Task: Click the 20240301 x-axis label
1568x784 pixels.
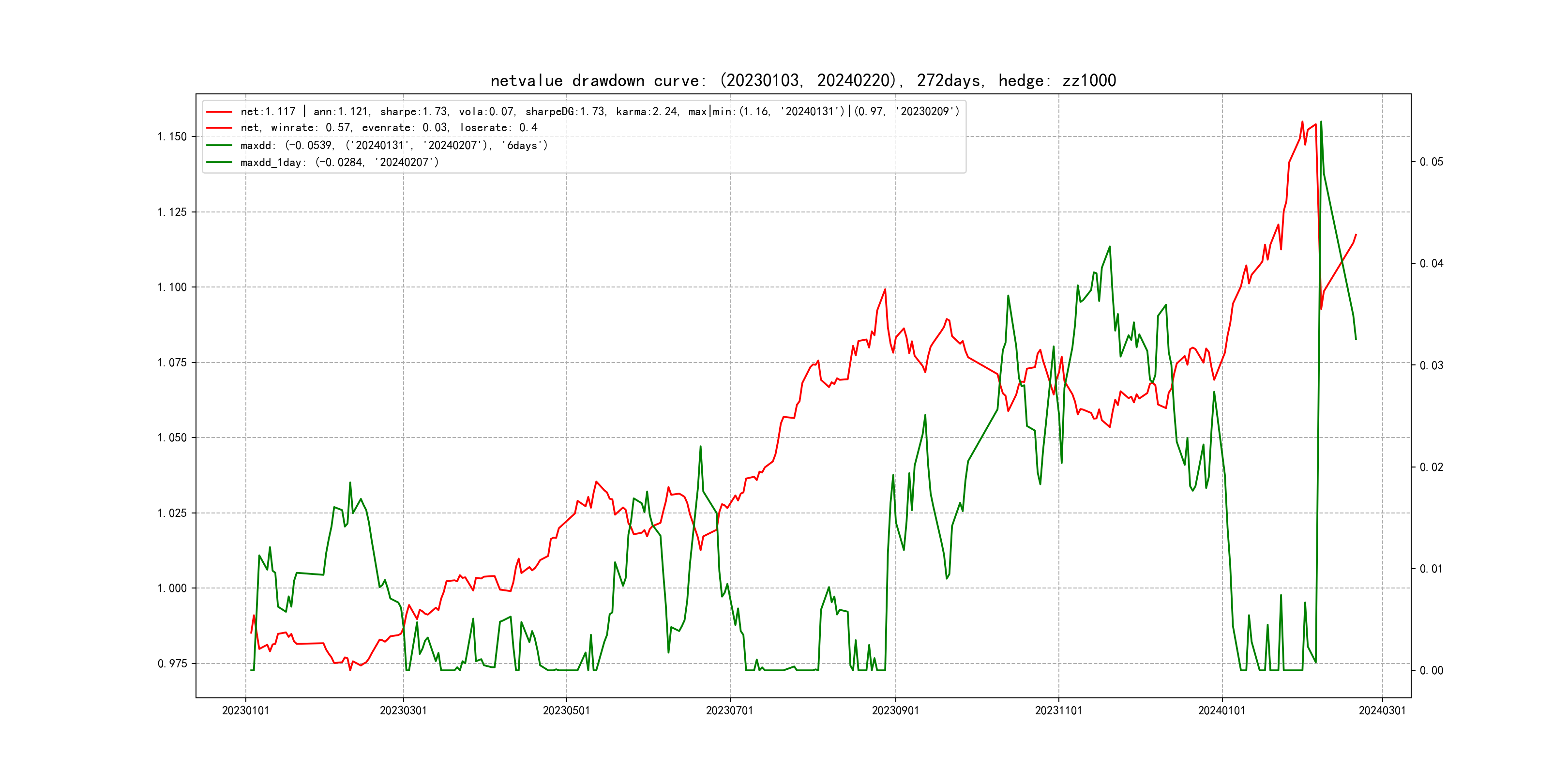Action: 1382,710
